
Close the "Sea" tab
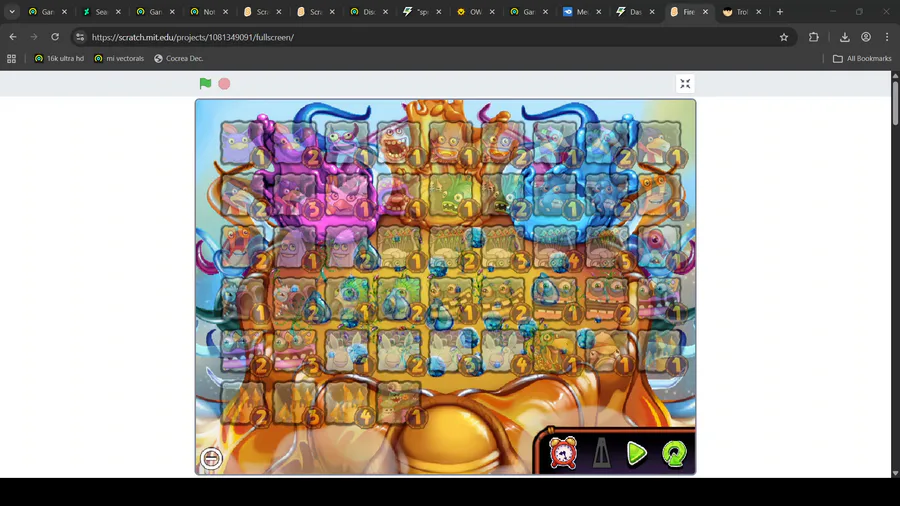pos(118,11)
